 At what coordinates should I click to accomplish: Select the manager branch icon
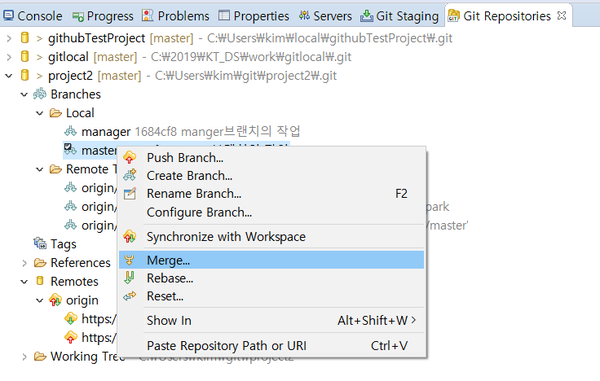(70, 132)
